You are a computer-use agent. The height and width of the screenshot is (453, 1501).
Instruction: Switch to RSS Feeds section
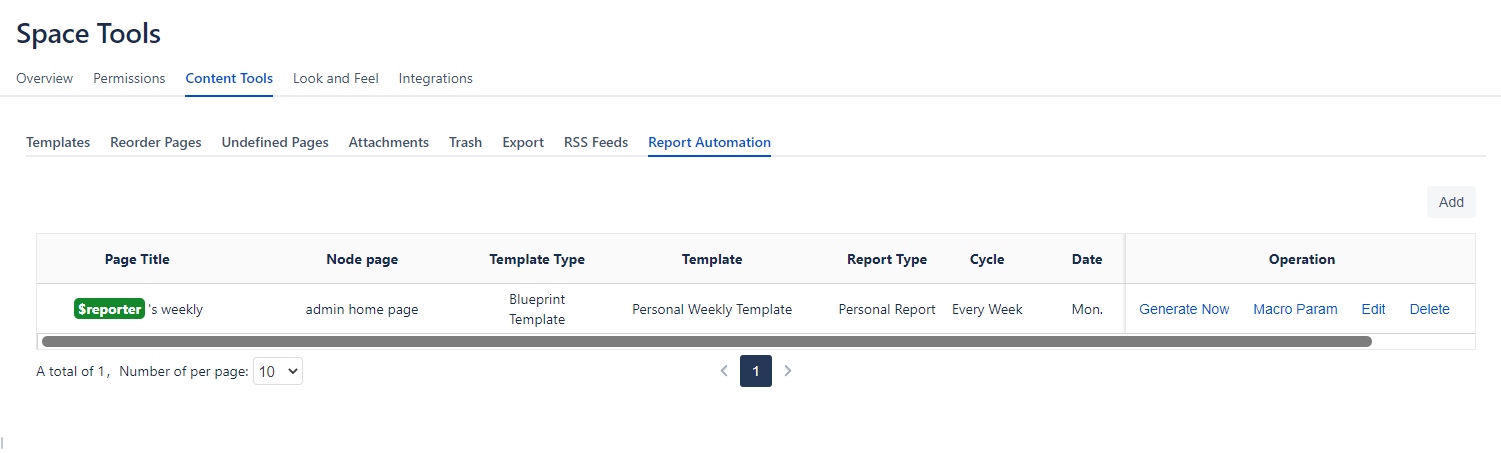595,142
